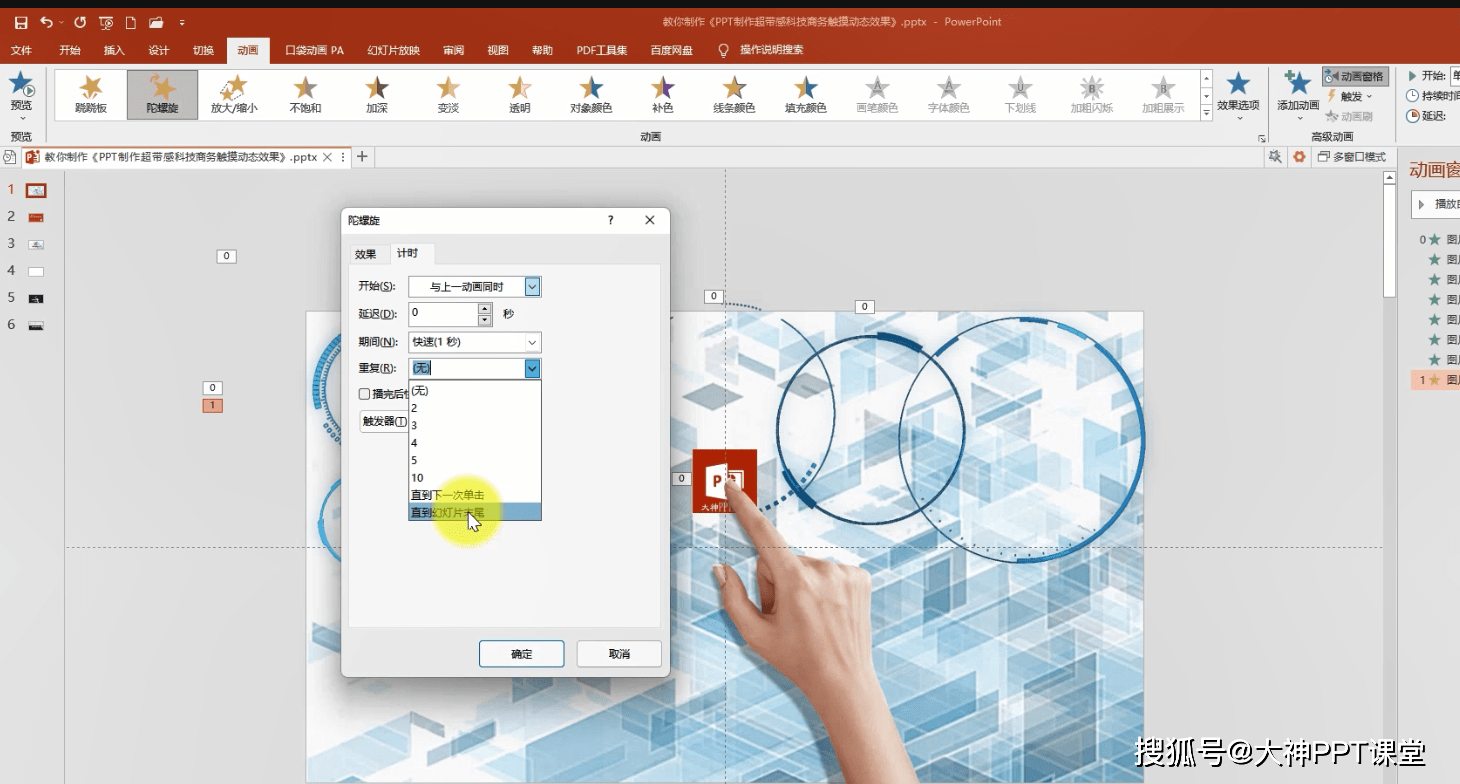Toggle the 动画窗格 animation pane
The image size is (1460, 784).
click(1355, 76)
